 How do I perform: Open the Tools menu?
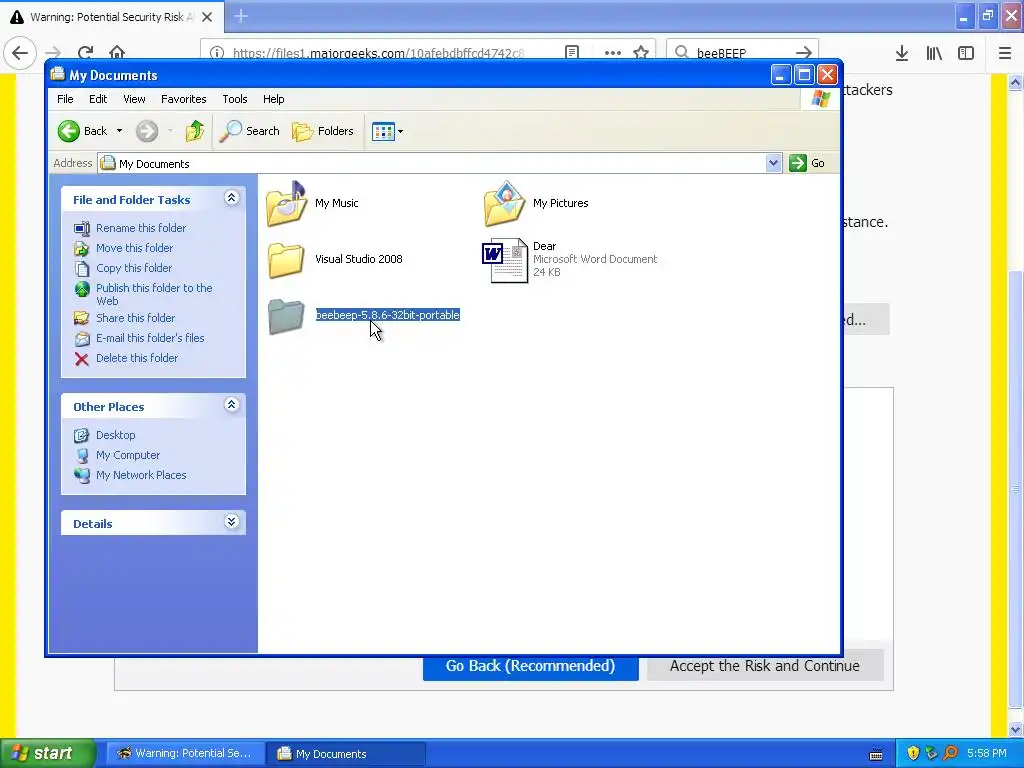(x=234, y=99)
